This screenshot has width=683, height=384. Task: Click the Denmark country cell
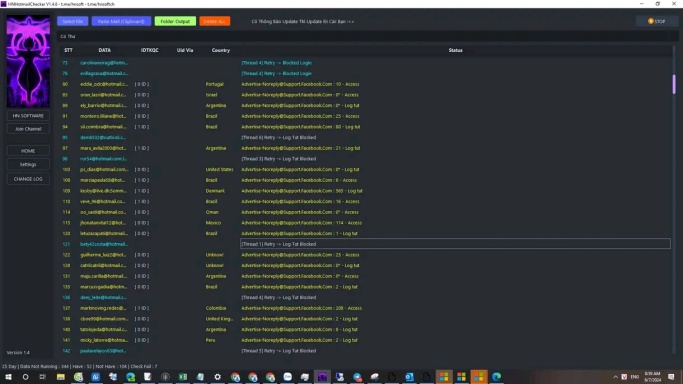point(215,191)
